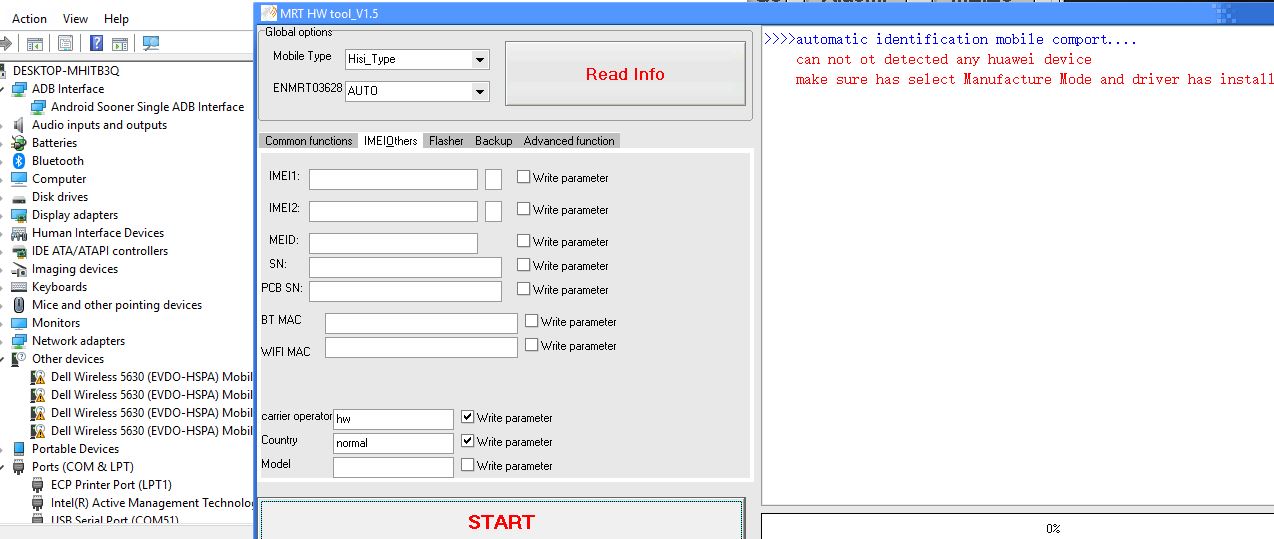Enable Write parameter for IMEI2
Viewport: 1274px width, 539px height.
[523, 209]
